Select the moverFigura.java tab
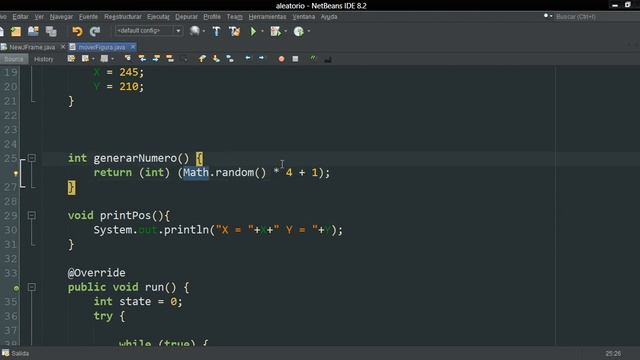The height and width of the screenshot is (360, 640). (101, 47)
